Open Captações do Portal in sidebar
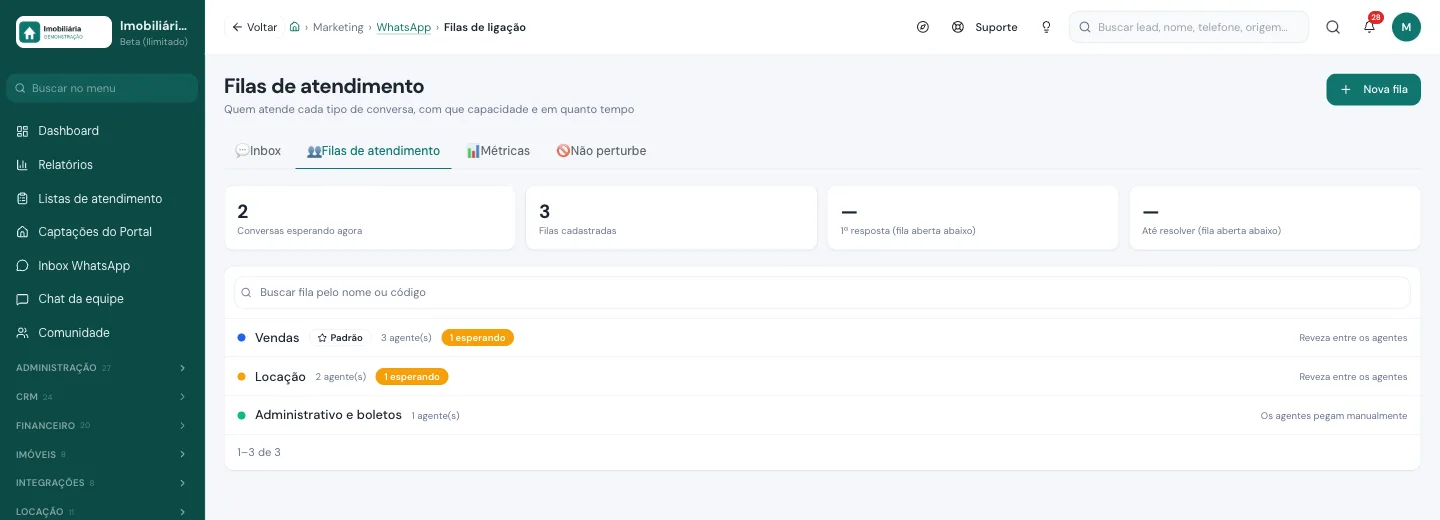The width and height of the screenshot is (1440, 520). click(x=102, y=232)
